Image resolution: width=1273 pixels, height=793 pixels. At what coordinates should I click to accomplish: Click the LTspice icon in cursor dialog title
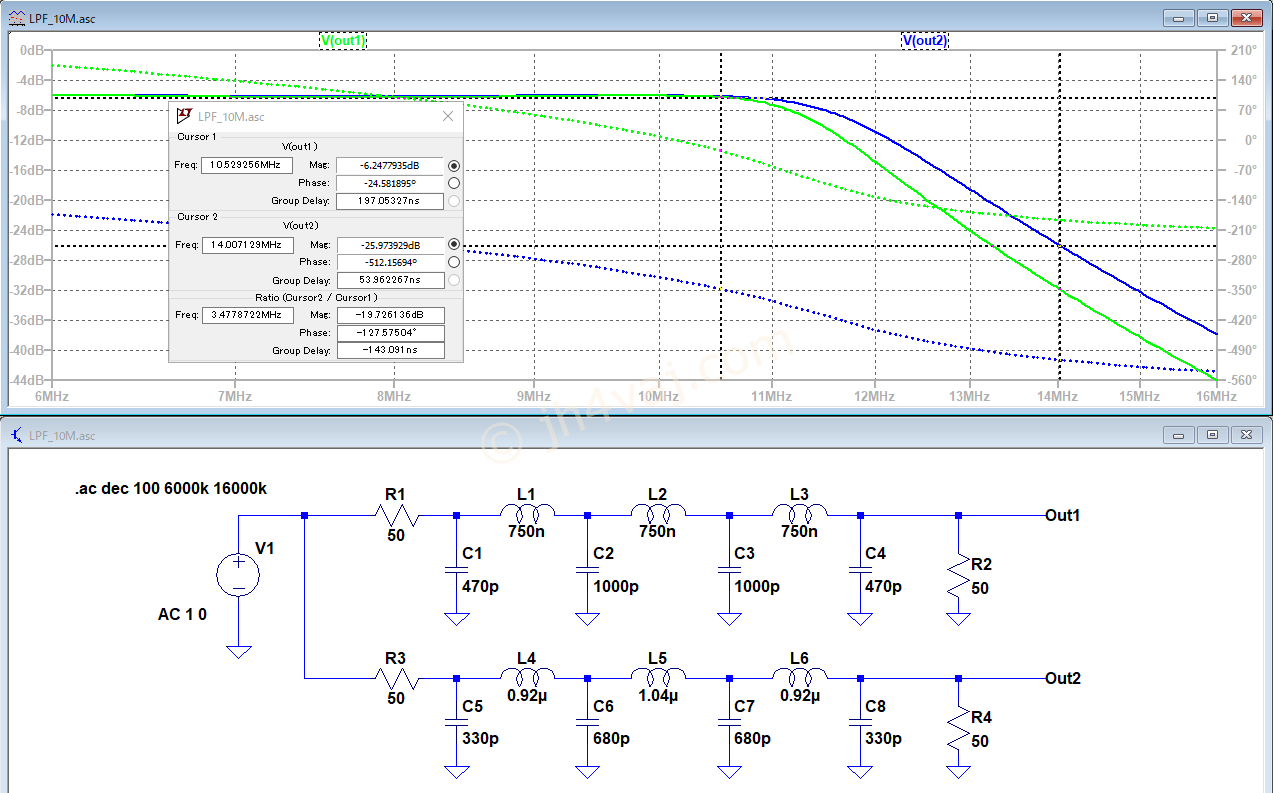[184, 116]
